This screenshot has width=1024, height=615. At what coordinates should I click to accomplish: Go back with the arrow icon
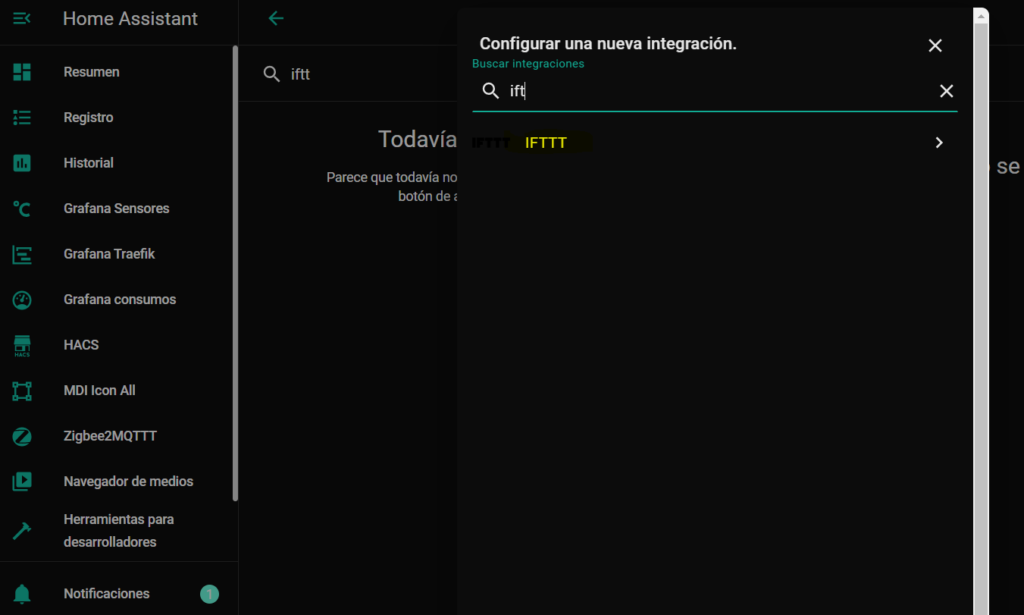(276, 18)
